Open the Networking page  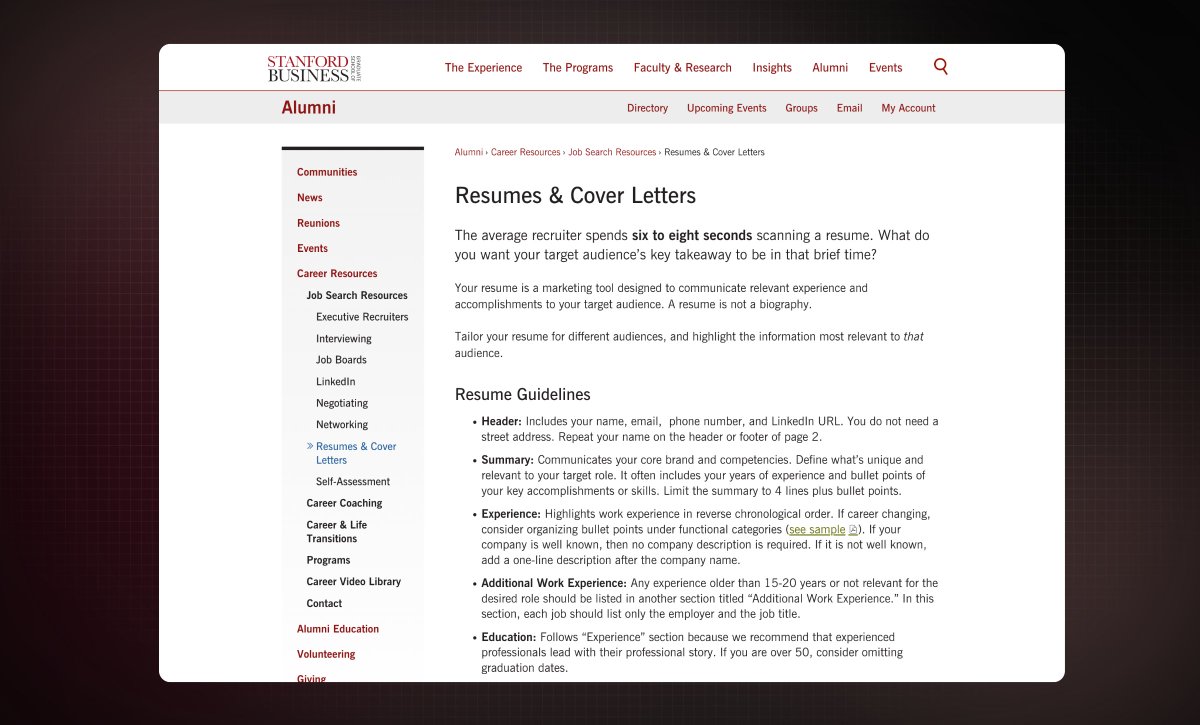(342, 425)
